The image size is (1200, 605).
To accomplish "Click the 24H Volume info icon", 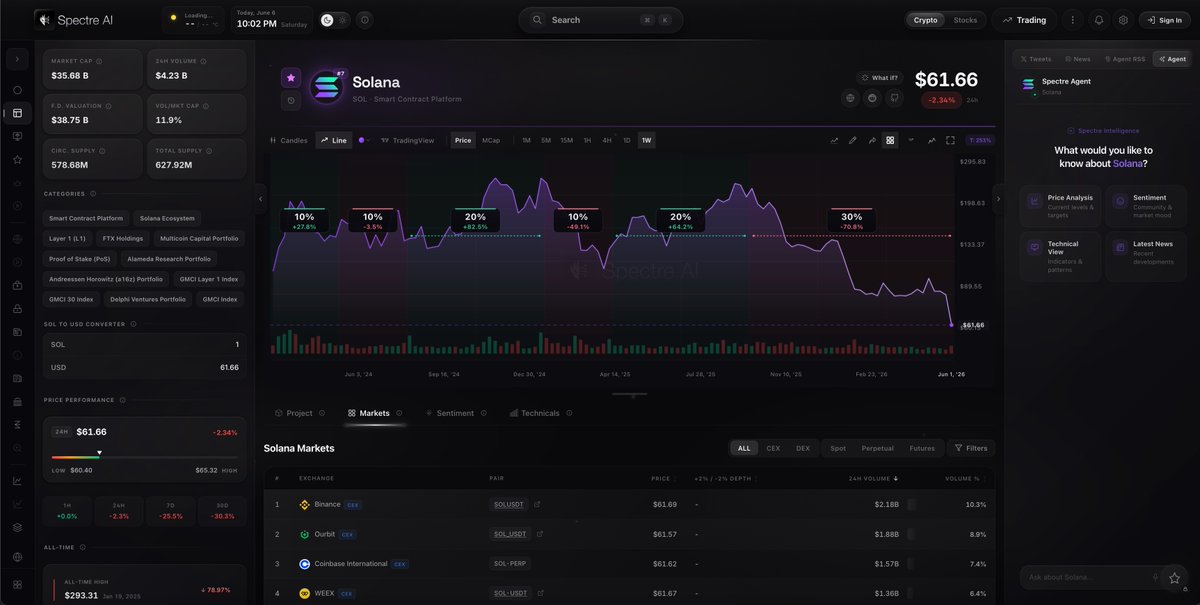I will [x=201, y=61].
